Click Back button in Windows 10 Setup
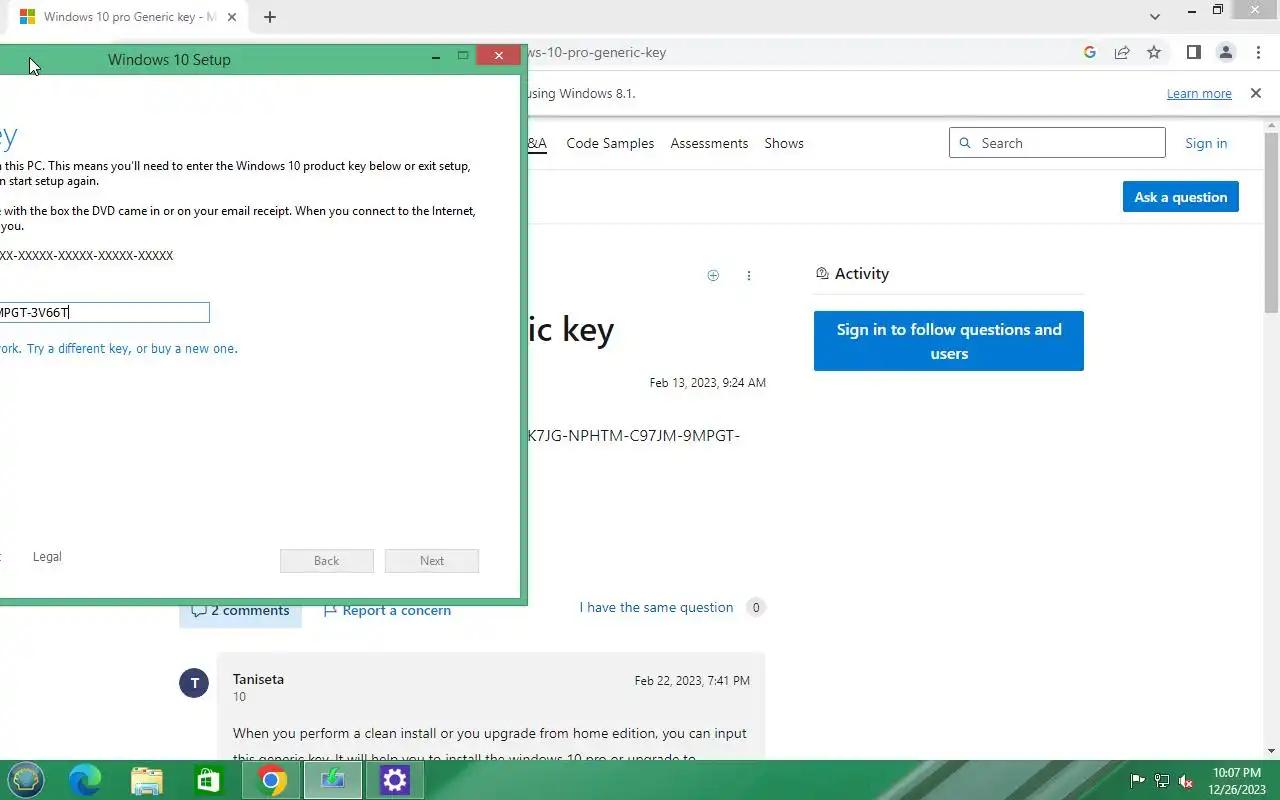Image resolution: width=1280 pixels, height=800 pixels. pyautogui.click(x=327, y=561)
